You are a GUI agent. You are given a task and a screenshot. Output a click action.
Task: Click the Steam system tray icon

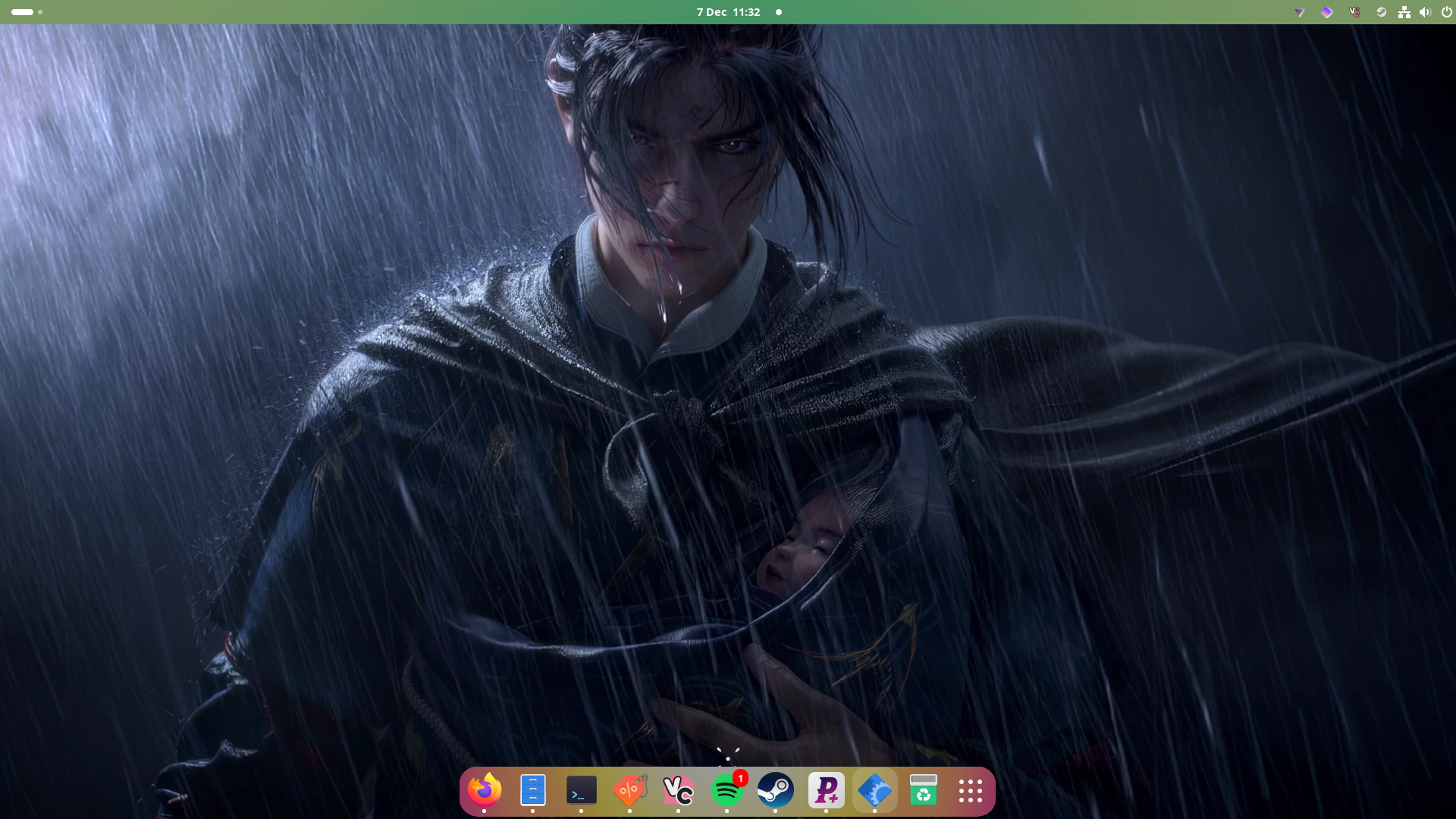point(1382,12)
